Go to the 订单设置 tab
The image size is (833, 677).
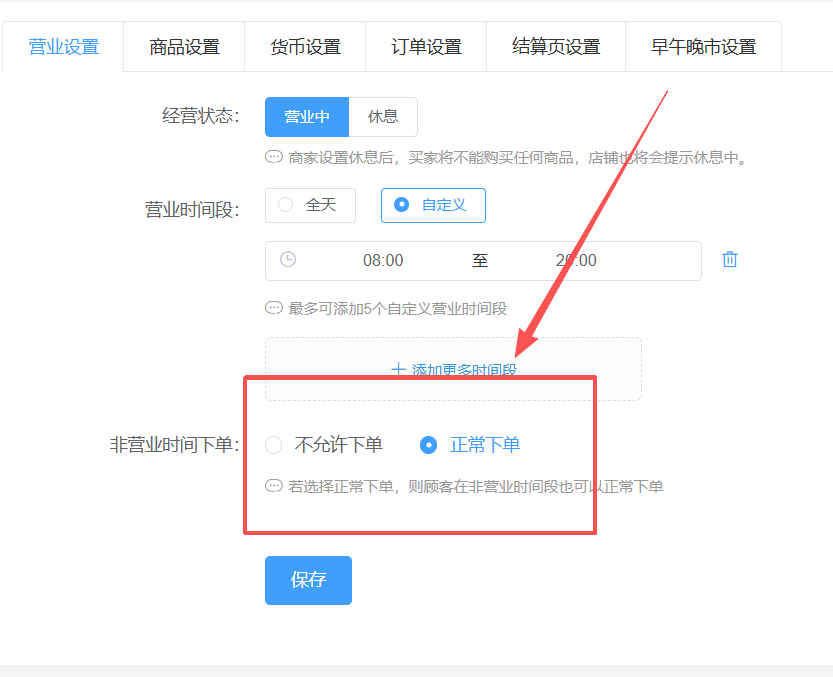[x=426, y=47]
